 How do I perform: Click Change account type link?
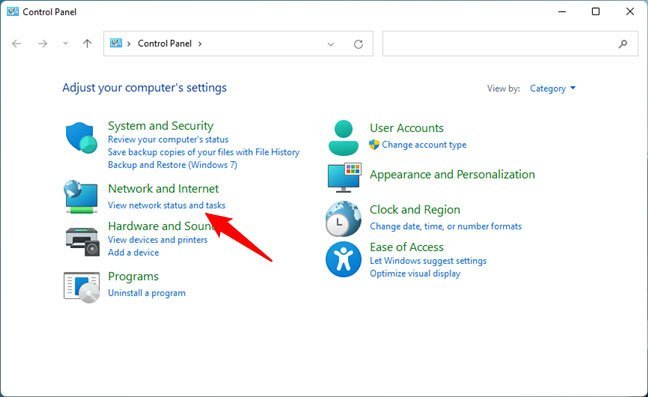(424, 145)
